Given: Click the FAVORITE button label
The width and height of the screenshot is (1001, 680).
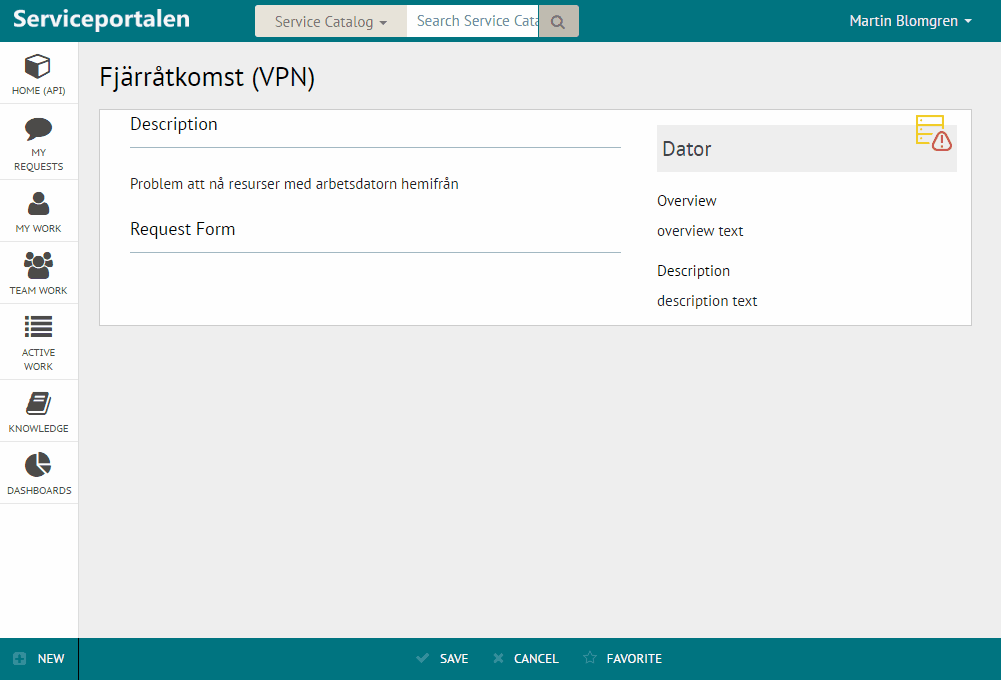Looking at the screenshot, I should pyautogui.click(x=634, y=658).
